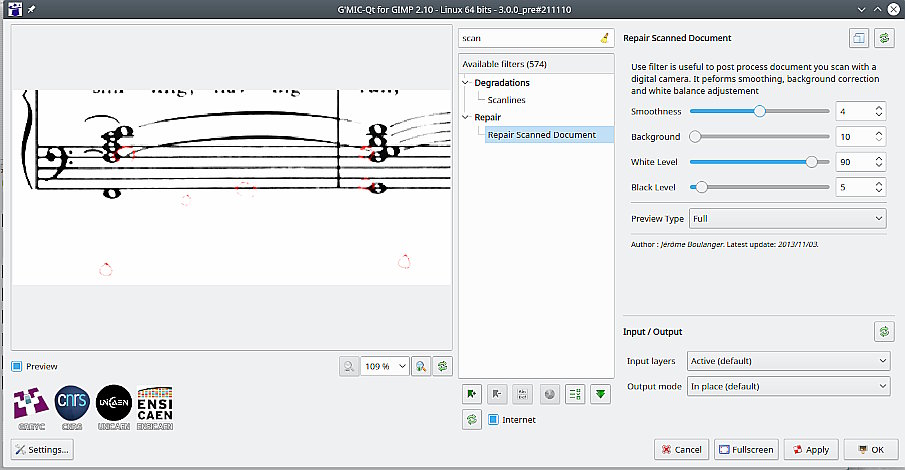Click the Smoothness slider handle
Viewport: 905px width, 470px height.
coord(760,111)
